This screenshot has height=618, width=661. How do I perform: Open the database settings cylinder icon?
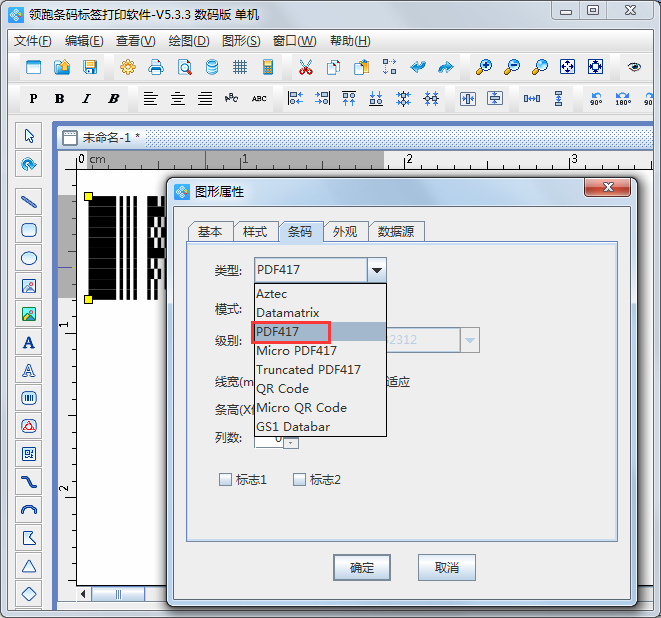[212, 67]
